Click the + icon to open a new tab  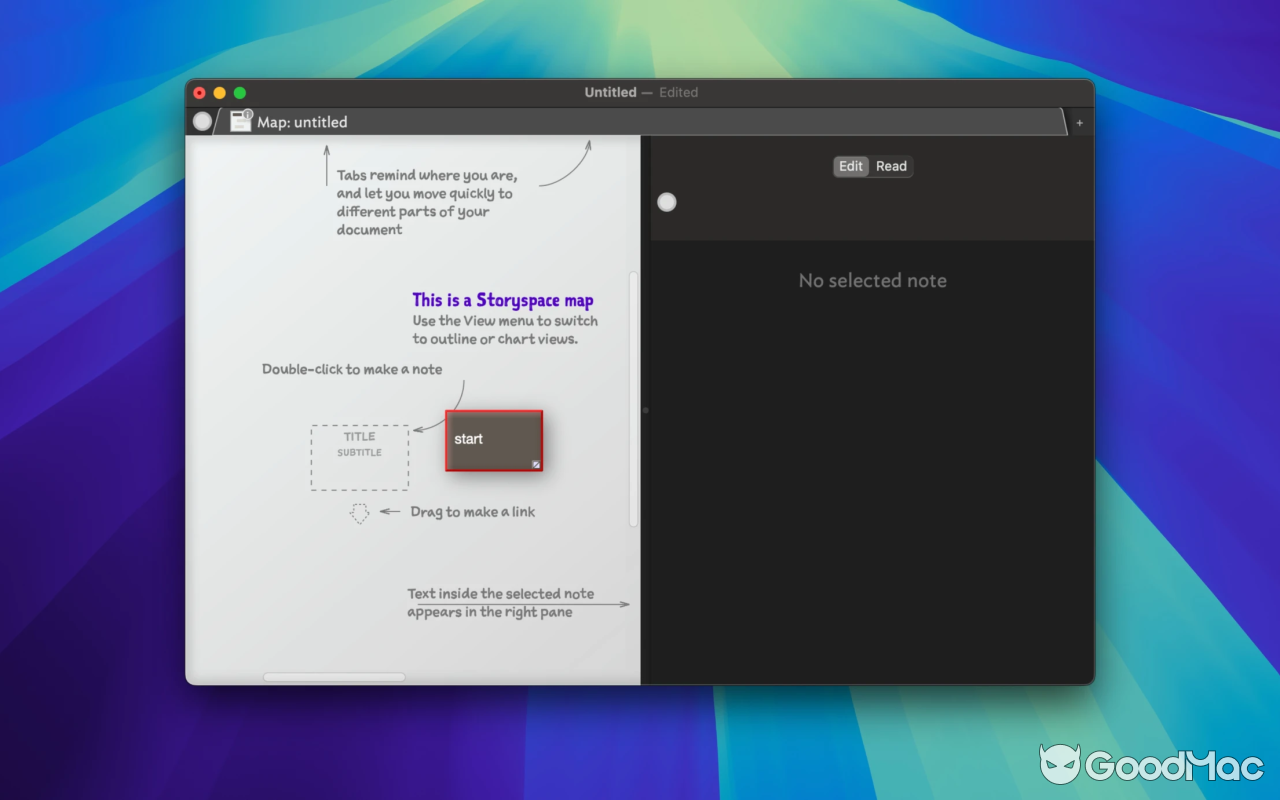1079,121
